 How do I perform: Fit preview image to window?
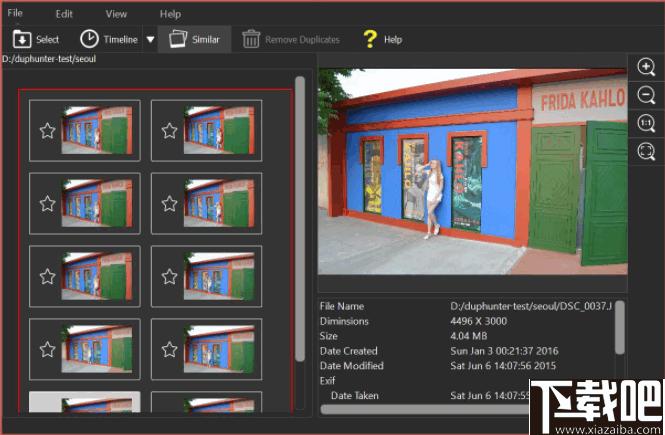(646, 151)
